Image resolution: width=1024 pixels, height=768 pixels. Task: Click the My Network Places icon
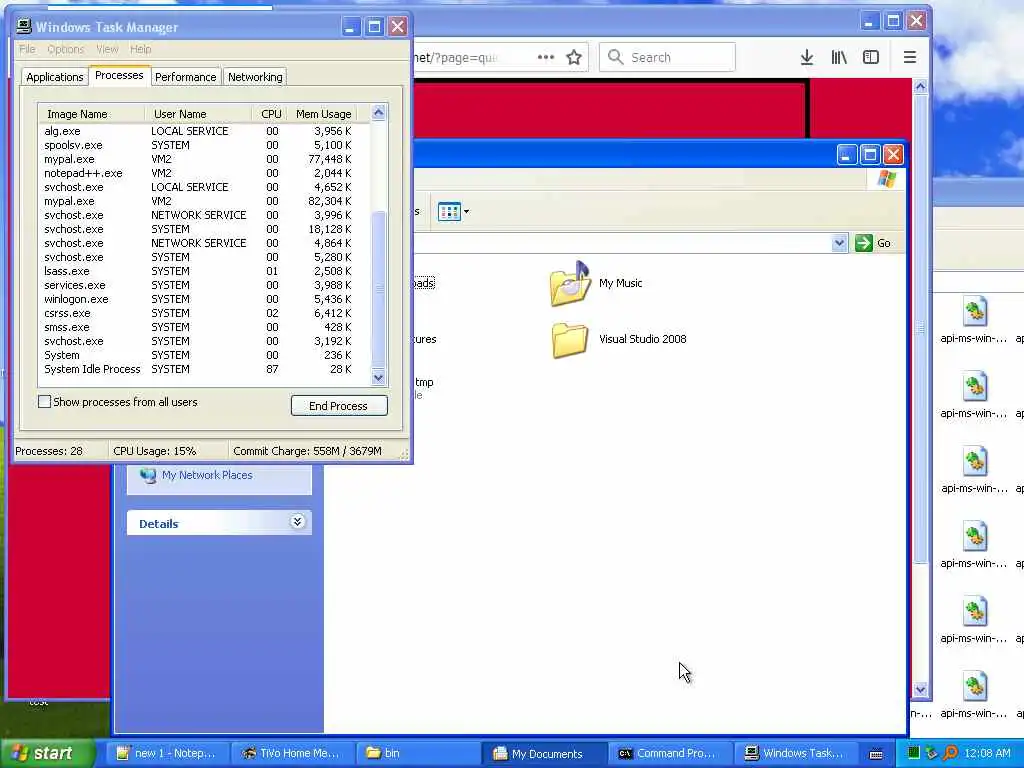point(148,475)
